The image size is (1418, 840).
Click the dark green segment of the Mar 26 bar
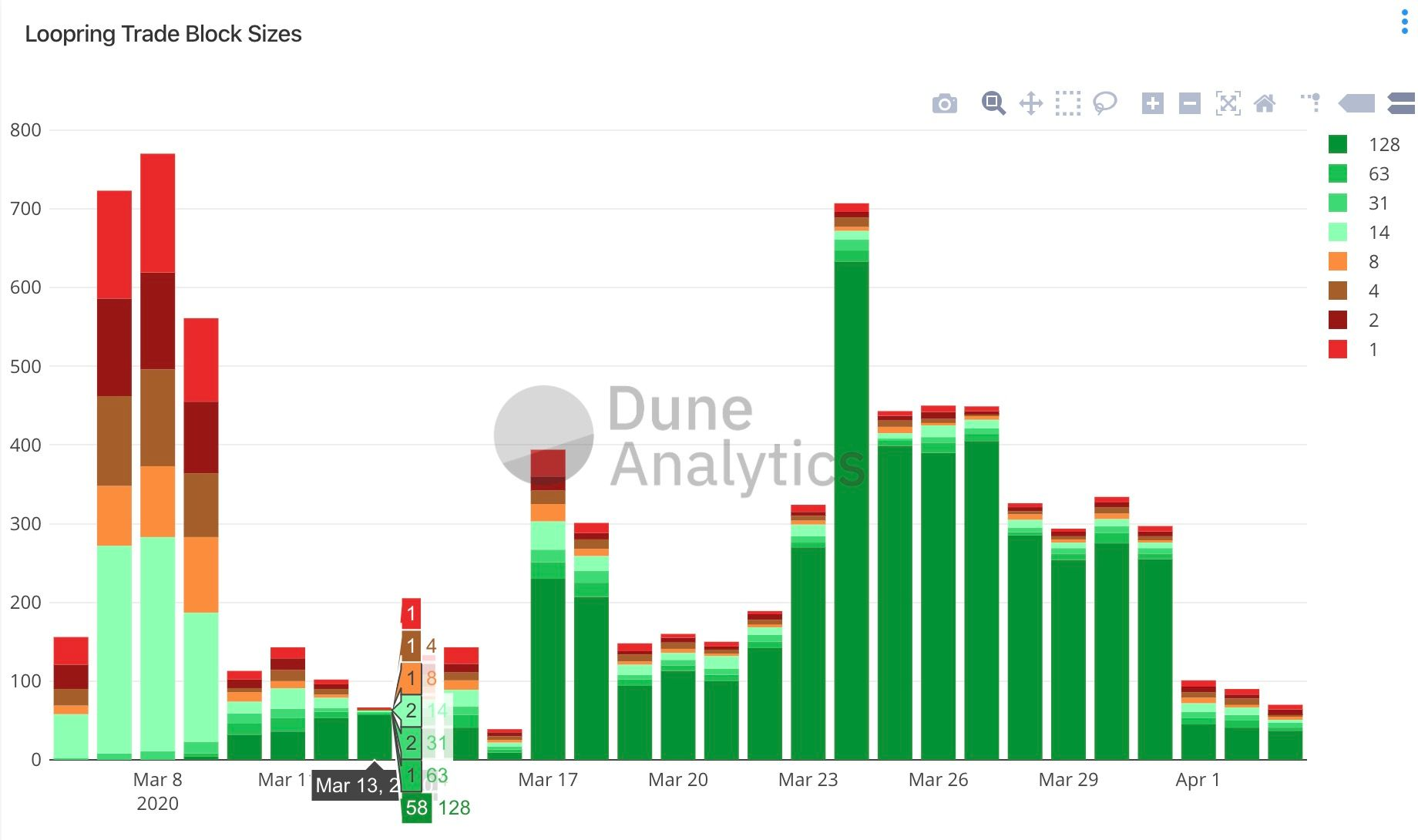tap(938, 606)
